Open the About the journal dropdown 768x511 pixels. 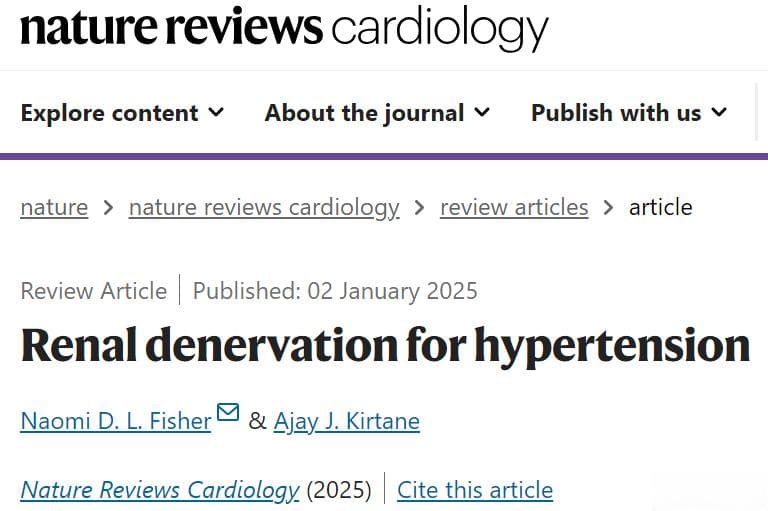tap(377, 113)
